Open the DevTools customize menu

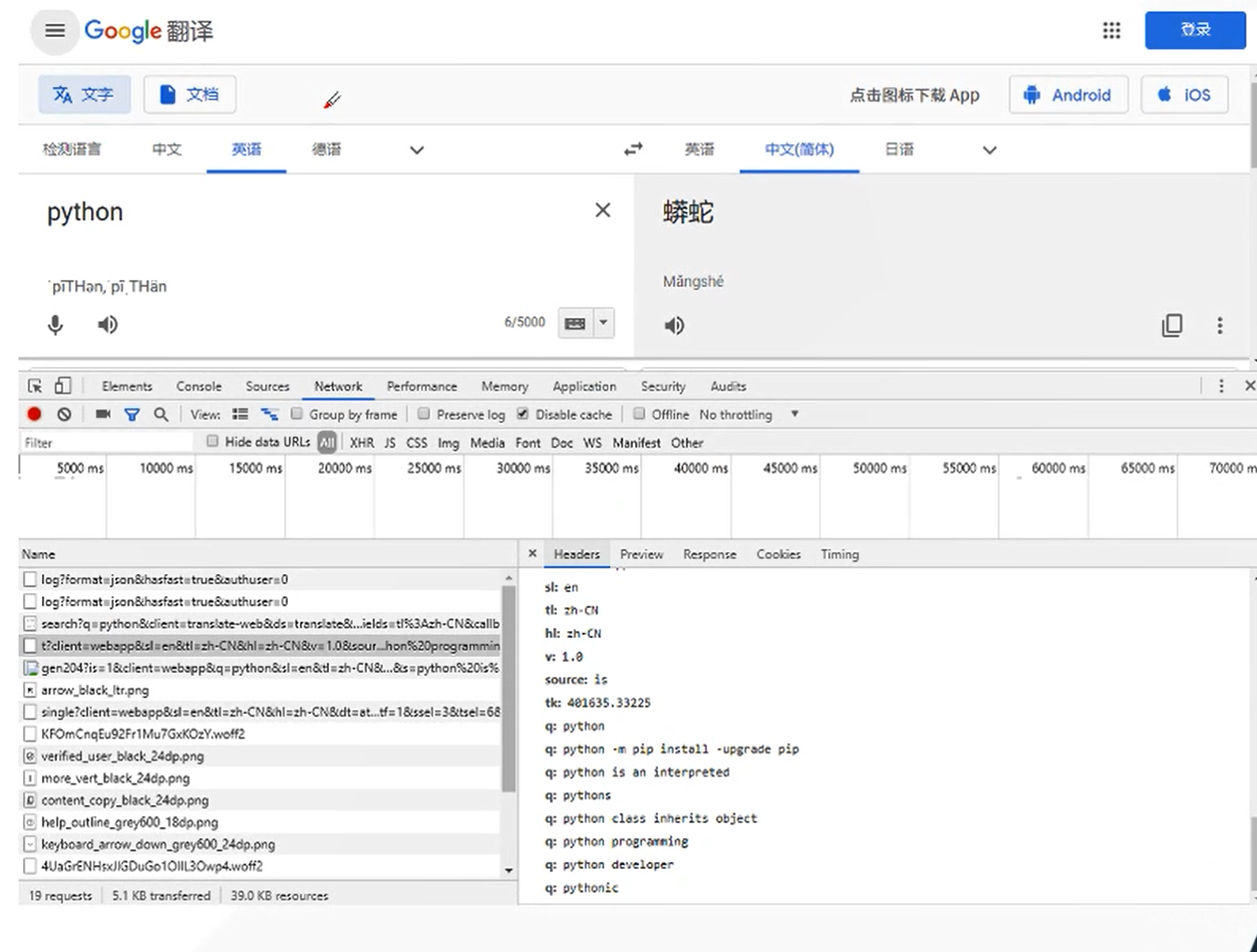pyautogui.click(x=1221, y=386)
